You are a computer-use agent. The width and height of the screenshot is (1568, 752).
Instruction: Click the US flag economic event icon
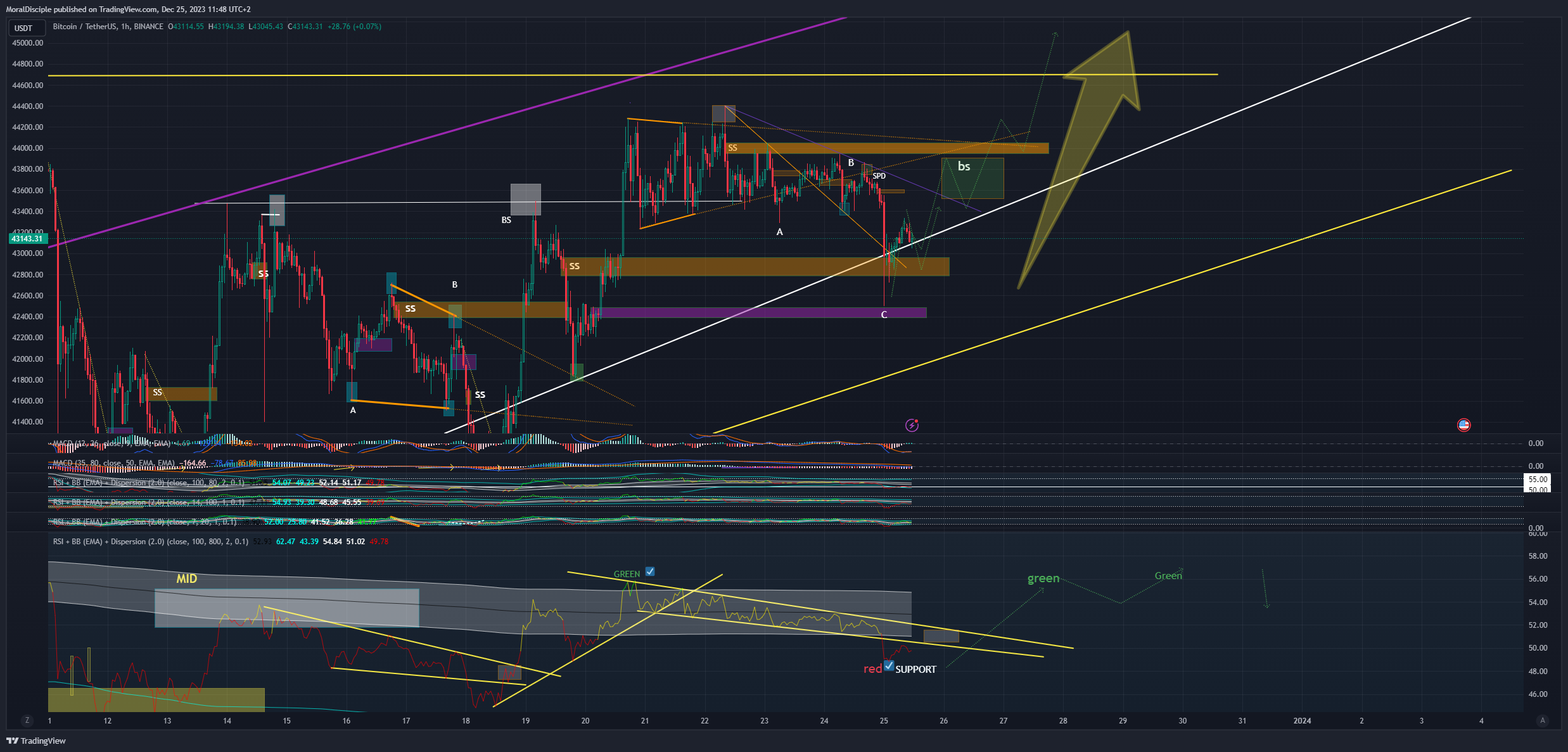click(1463, 425)
